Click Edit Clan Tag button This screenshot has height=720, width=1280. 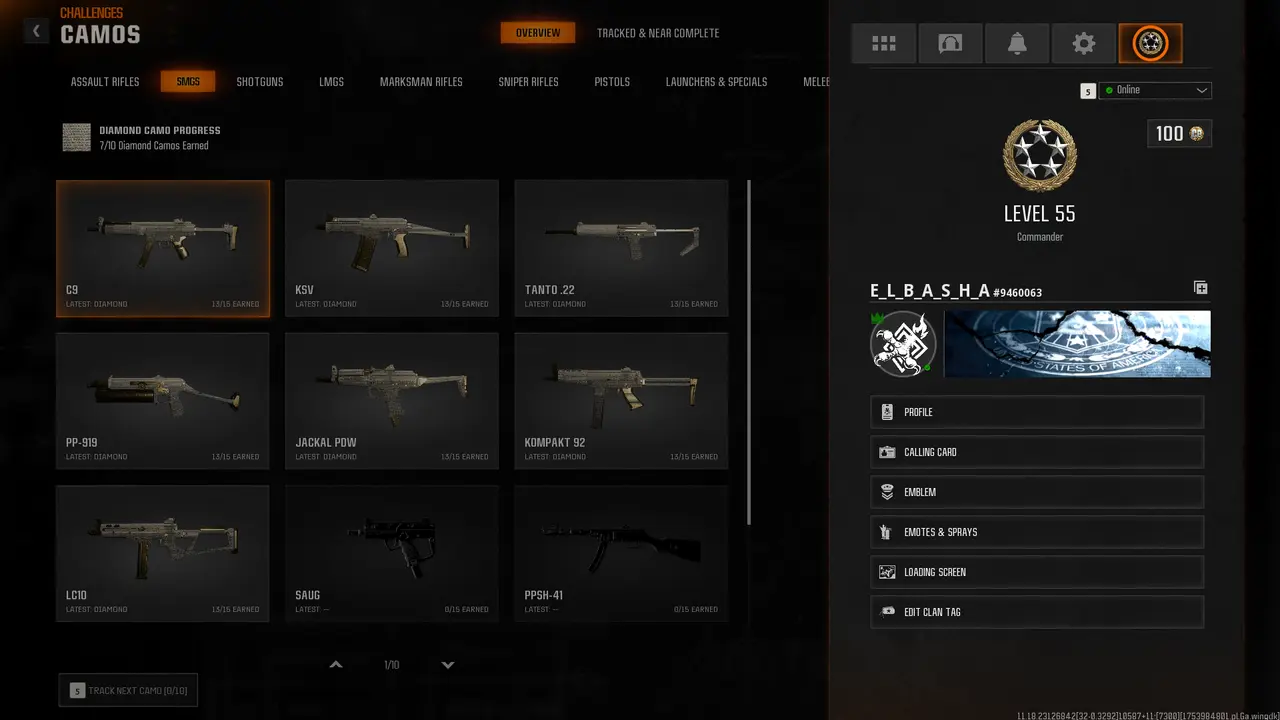pos(1037,612)
